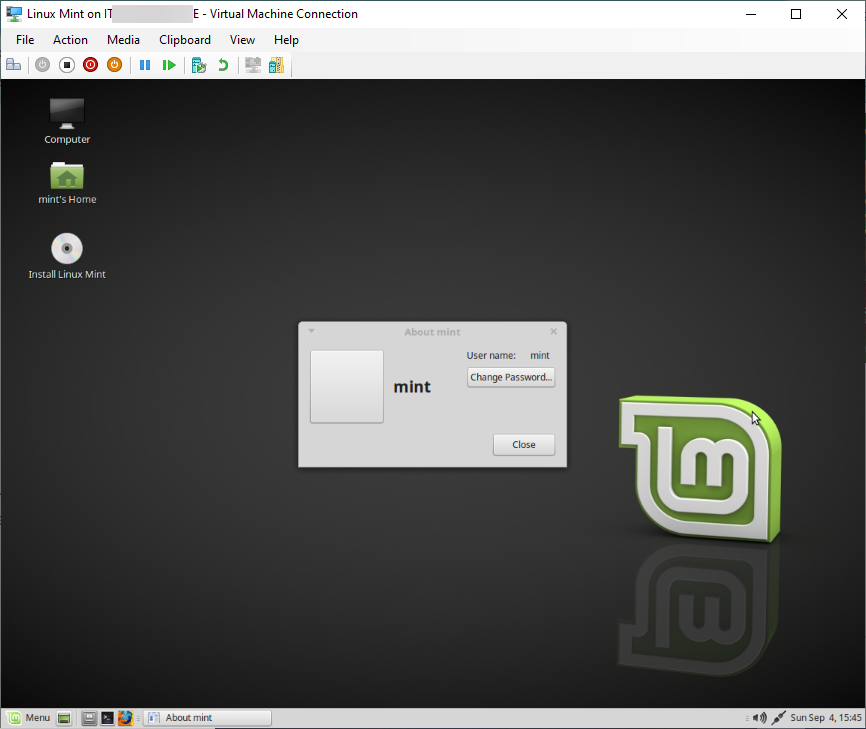
Task: Create a checkpoint with the snapshot icon
Action: [199, 65]
